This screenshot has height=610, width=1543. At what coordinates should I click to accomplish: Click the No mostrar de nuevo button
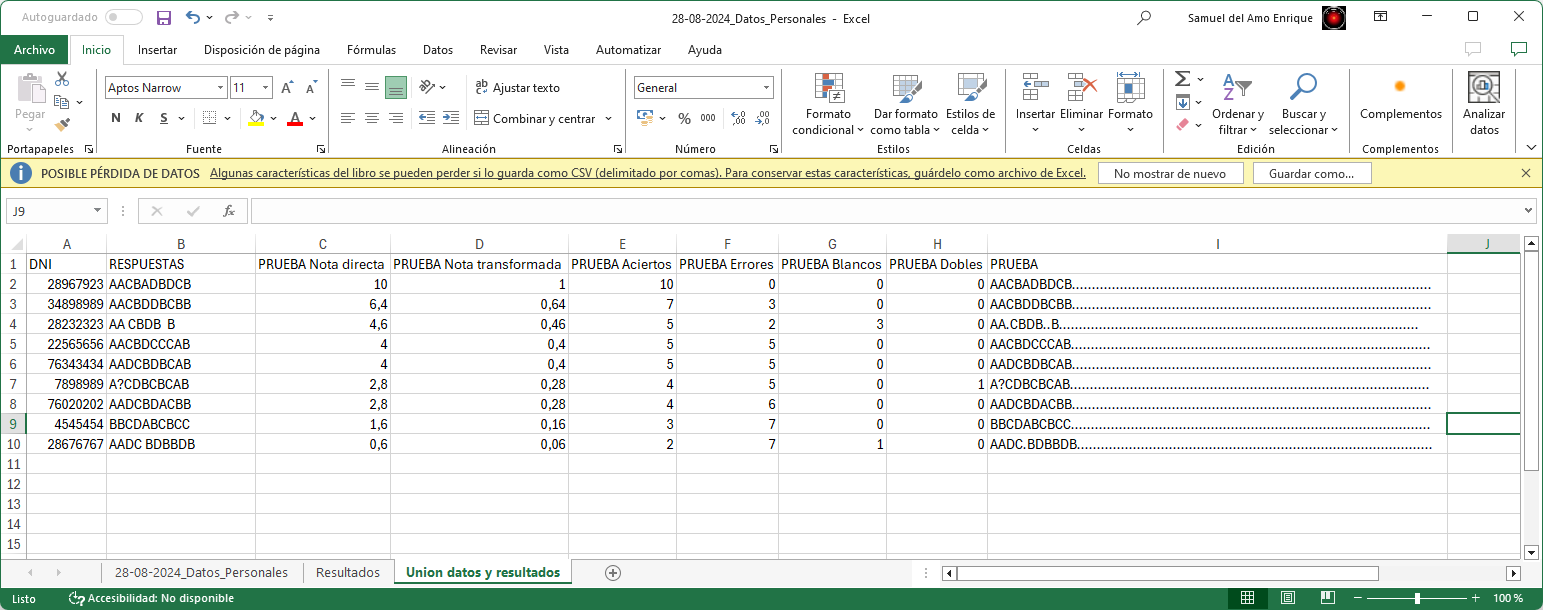tap(1170, 173)
